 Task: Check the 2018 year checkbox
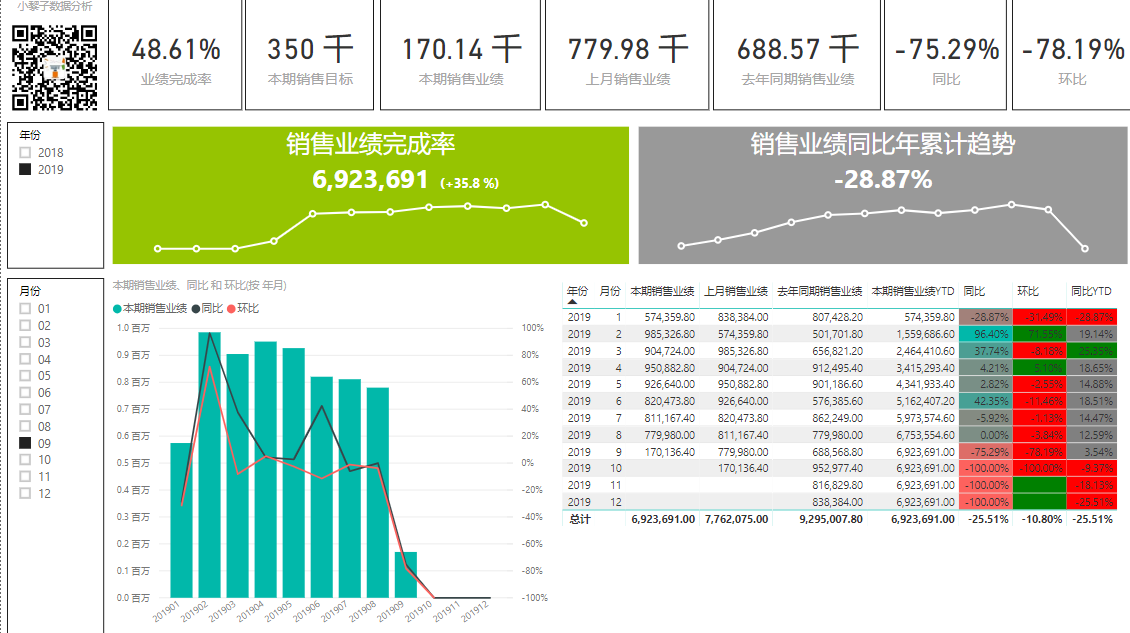tap(25, 153)
